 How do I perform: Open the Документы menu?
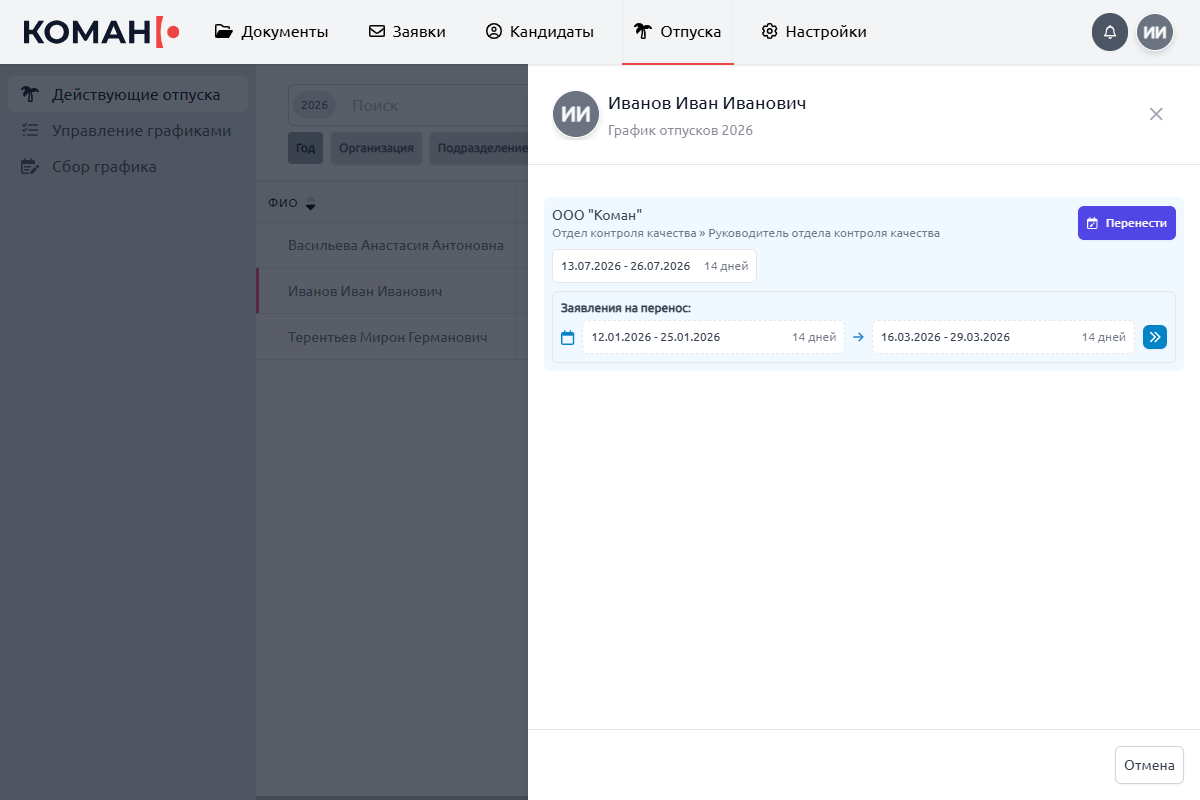pos(271,32)
